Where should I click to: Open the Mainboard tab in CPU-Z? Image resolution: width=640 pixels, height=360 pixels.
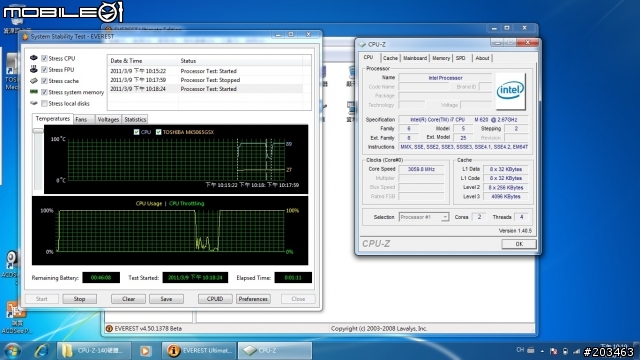tap(415, 58)
